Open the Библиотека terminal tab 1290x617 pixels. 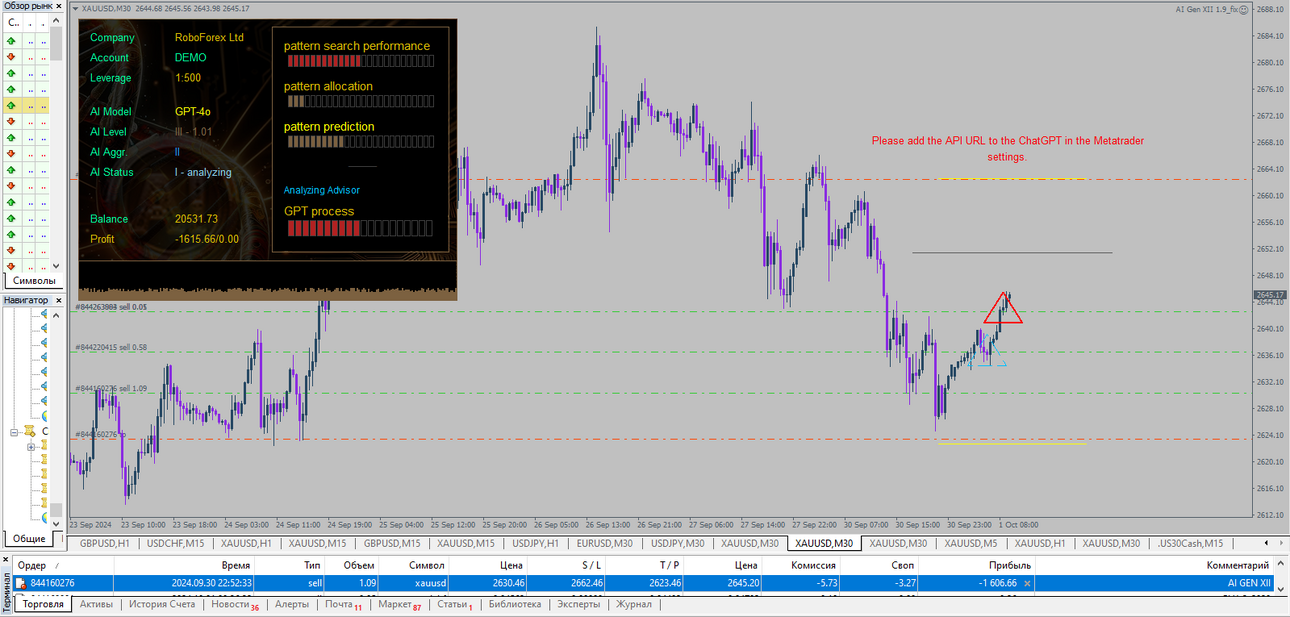(513, 604)
